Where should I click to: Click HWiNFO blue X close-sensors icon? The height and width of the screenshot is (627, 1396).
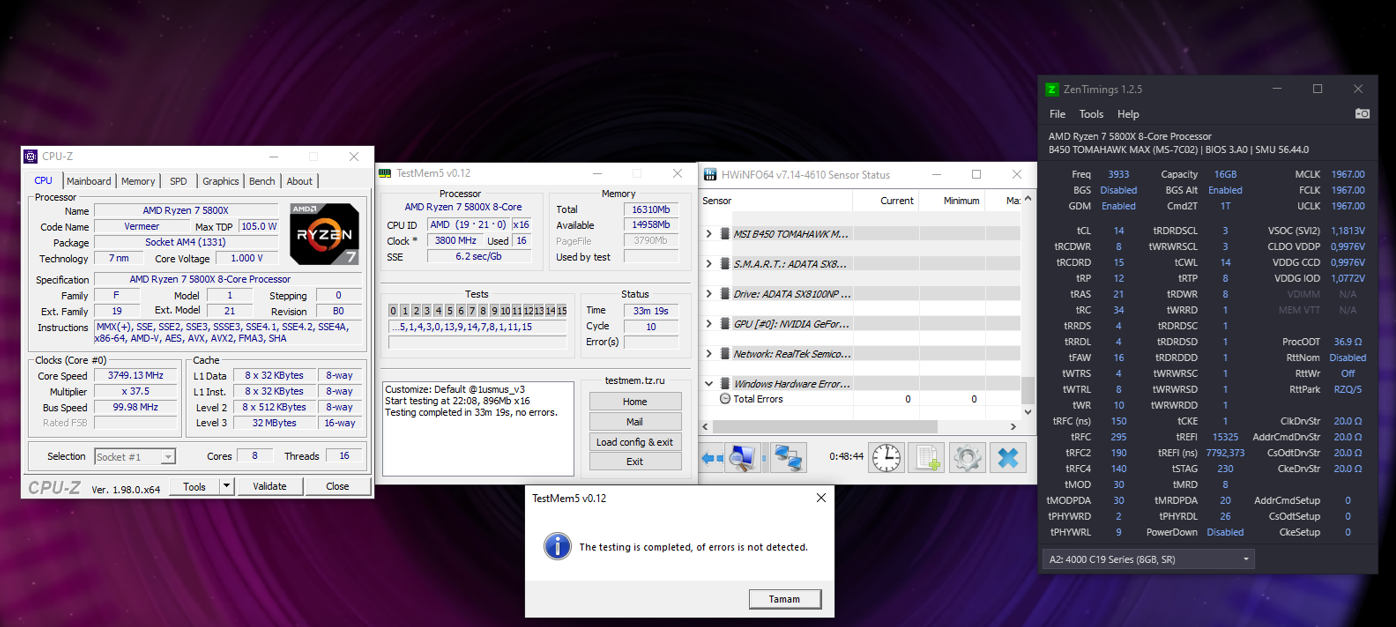click(1008, 457)
